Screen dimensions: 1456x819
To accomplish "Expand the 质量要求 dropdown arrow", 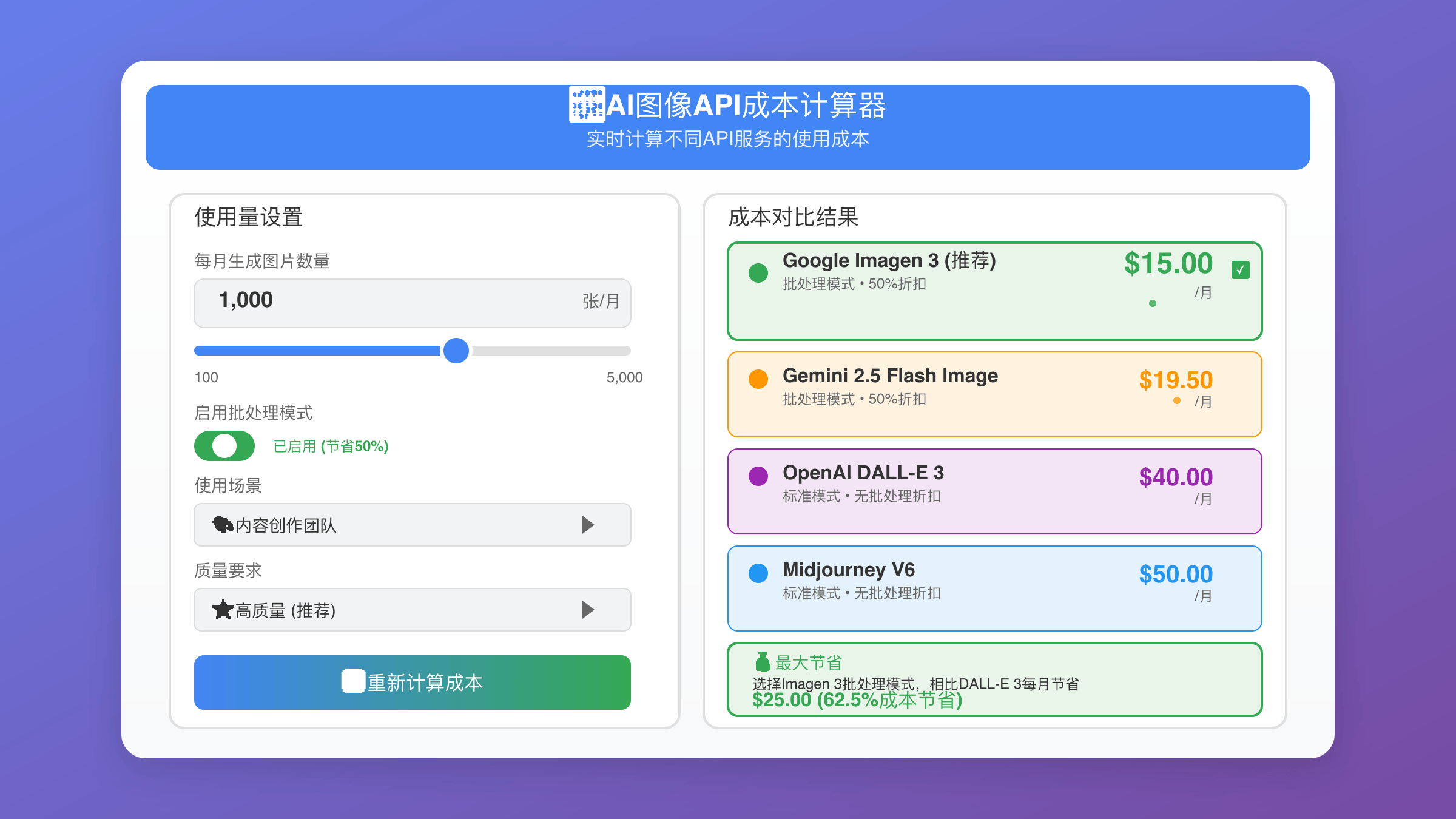I will [x=588, y=610].
